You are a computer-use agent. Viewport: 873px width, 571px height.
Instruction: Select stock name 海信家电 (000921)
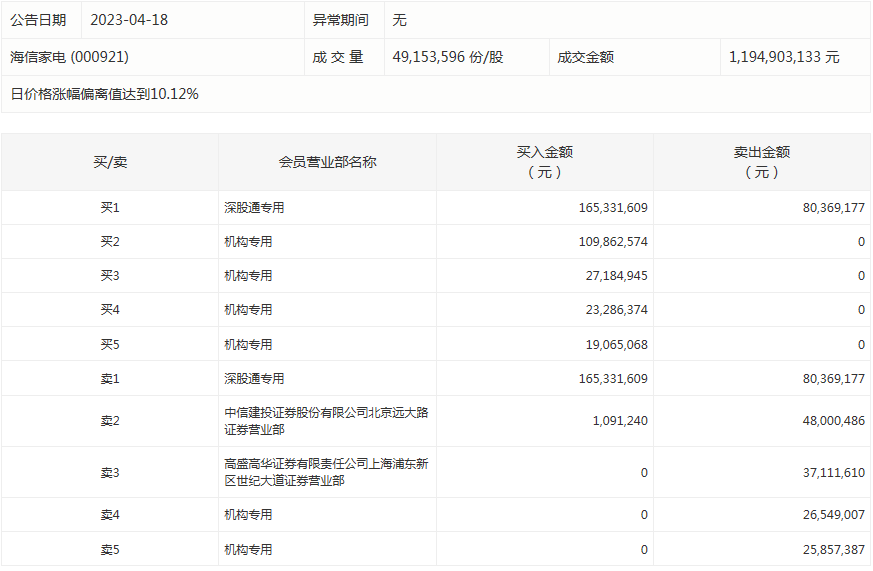click(x=69, y=57)
